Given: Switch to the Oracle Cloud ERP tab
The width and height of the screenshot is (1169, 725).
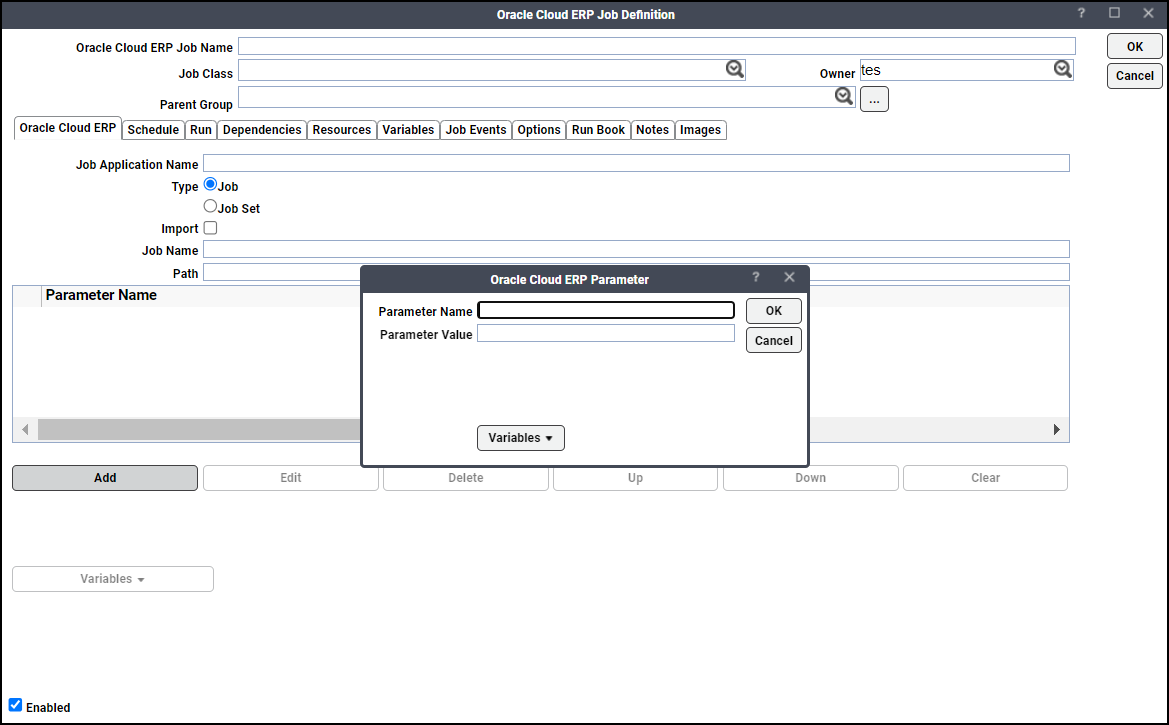Looking at the screenshot, I should coord(68,128).
